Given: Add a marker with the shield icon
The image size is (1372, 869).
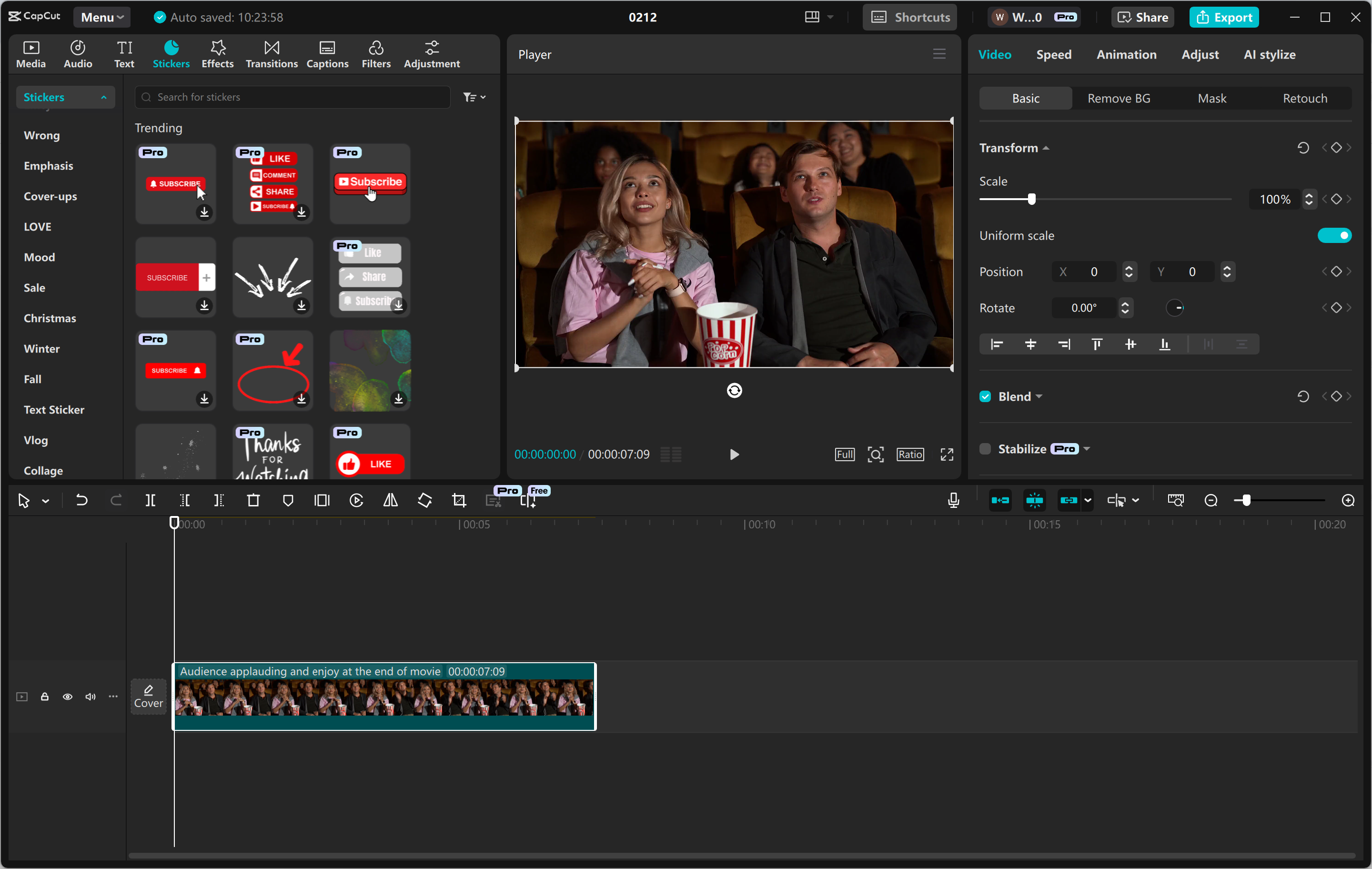Looking at the screenshot, I should [288, 500].
